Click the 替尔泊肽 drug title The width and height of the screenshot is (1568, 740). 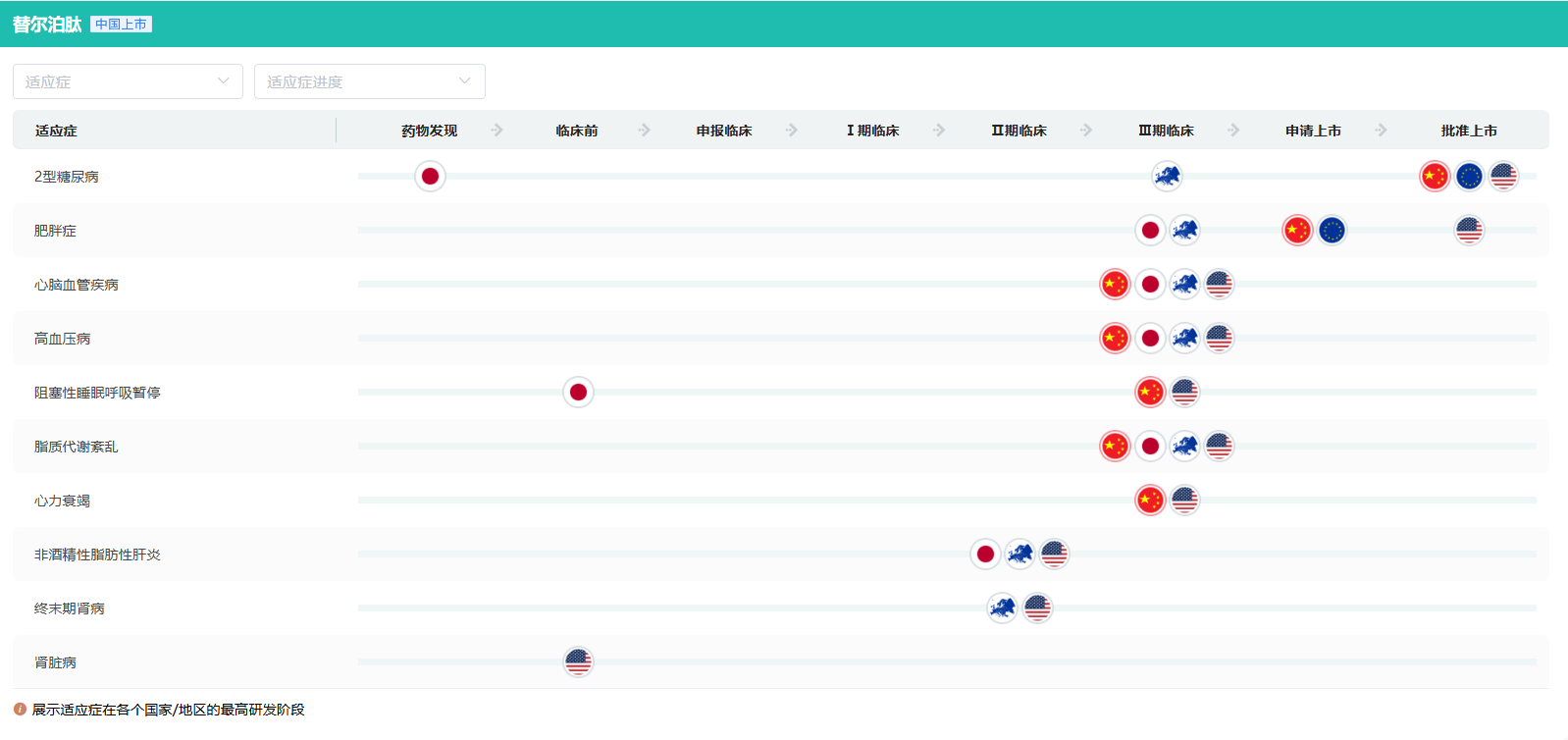click(x=47, y=25)
